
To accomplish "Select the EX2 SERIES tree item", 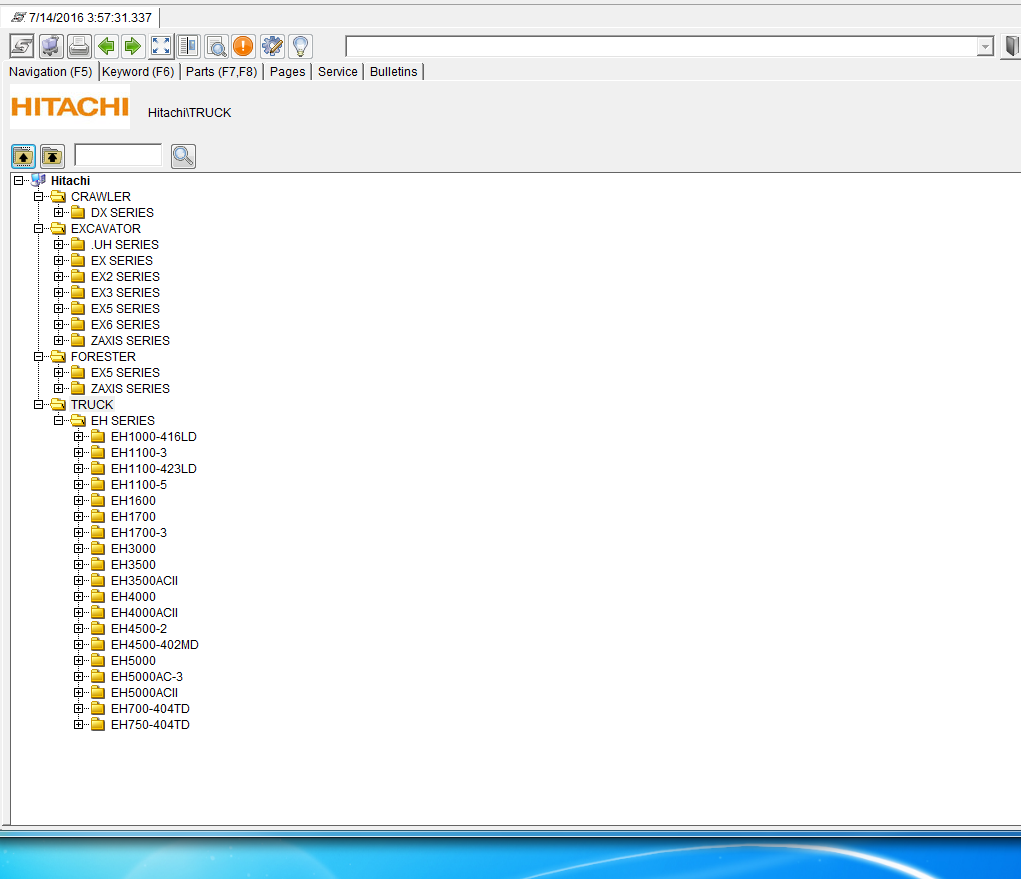I will coord(125,277).
